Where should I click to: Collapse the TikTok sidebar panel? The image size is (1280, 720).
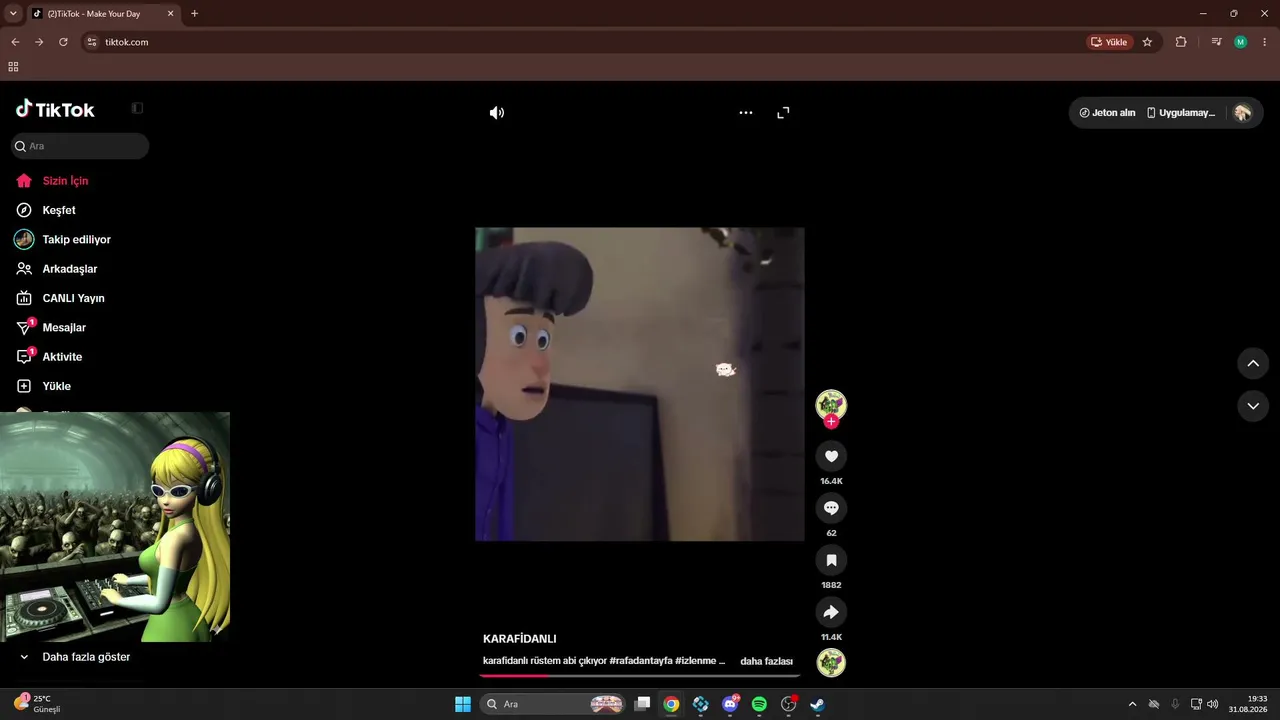pos(137,108)
